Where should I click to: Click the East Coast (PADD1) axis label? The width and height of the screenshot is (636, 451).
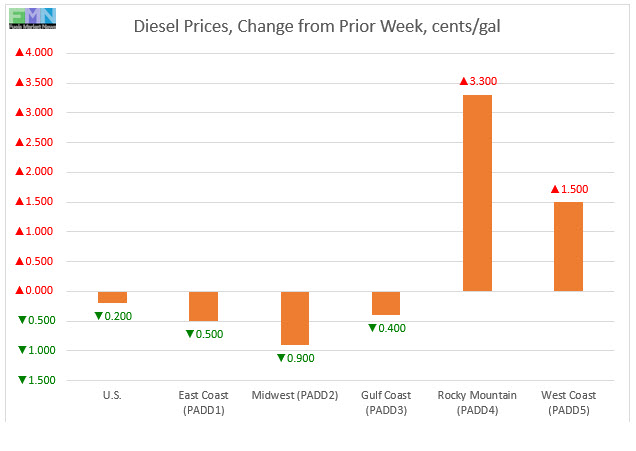tap(204, 402)
